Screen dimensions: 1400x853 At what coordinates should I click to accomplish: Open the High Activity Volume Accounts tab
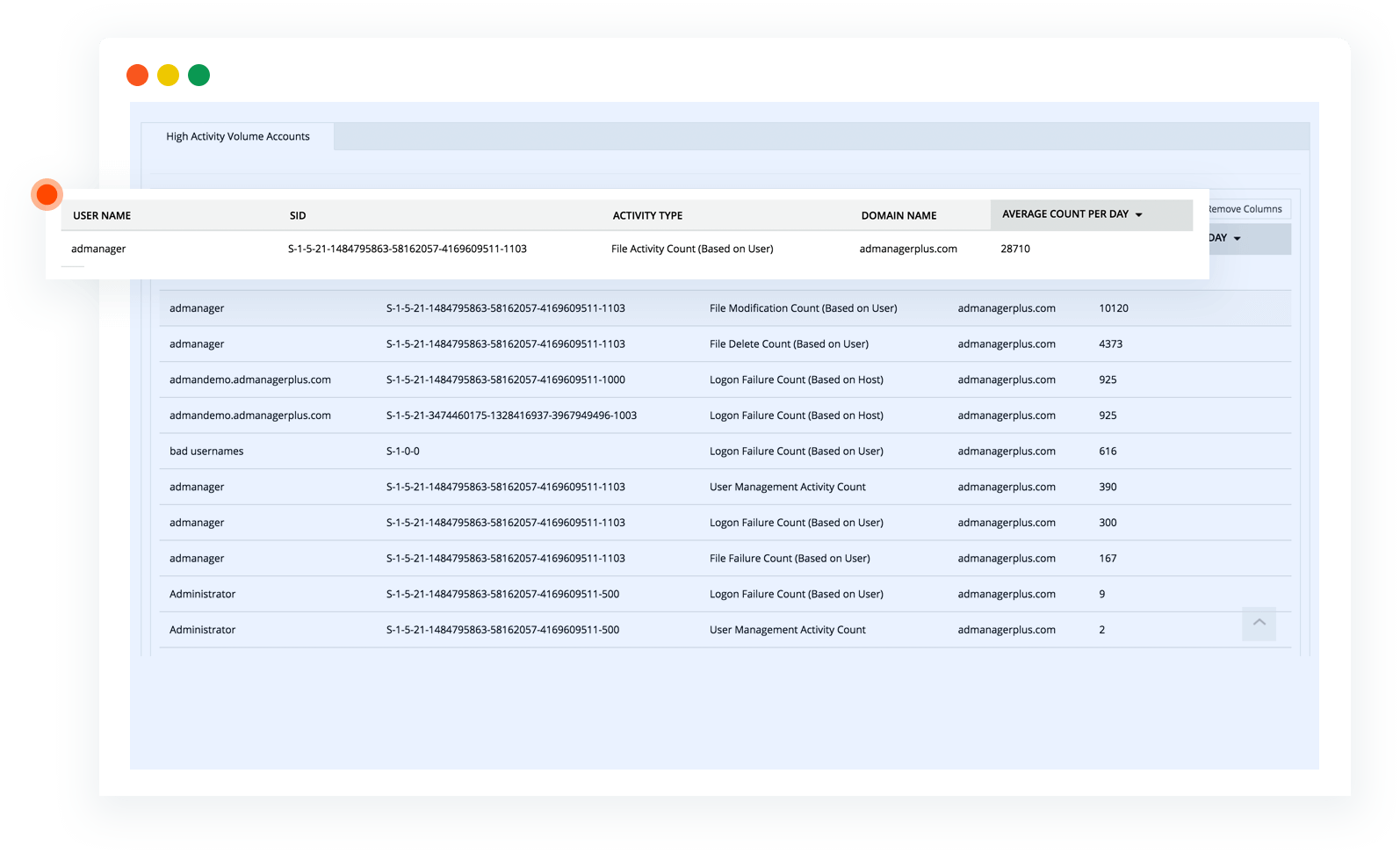[x=238, y=137]
